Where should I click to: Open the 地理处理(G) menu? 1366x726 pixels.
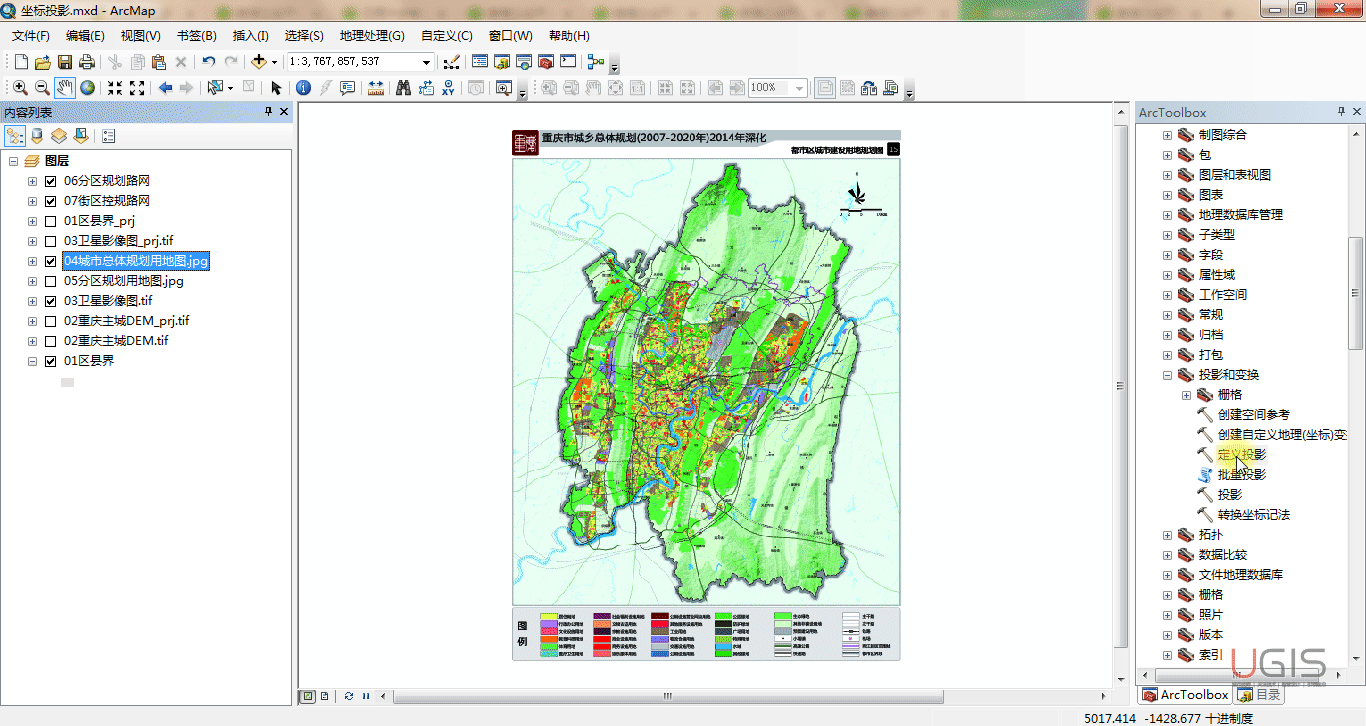371,36
